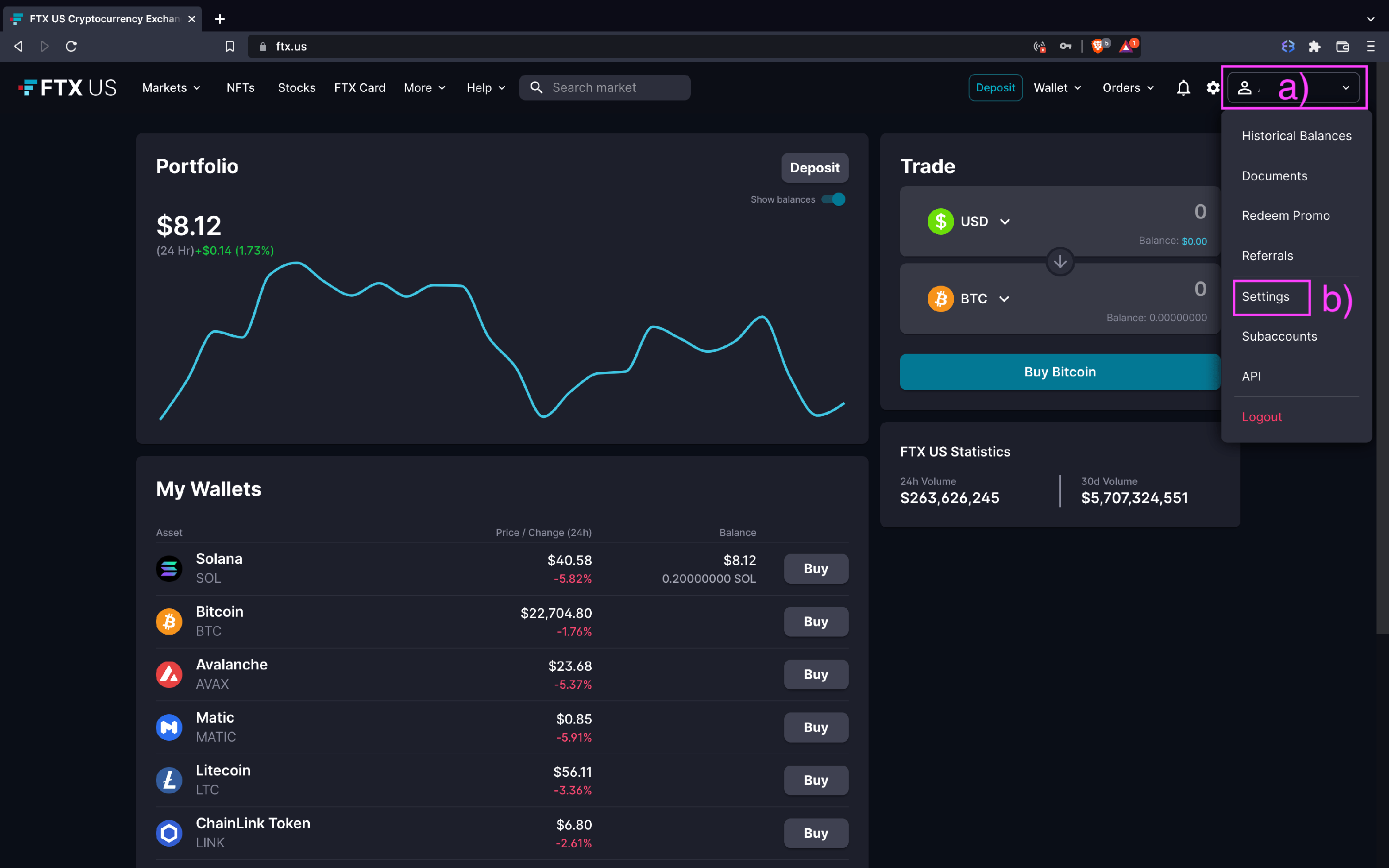Click the Deposit button in Portfolio panel

click(814, 168)
